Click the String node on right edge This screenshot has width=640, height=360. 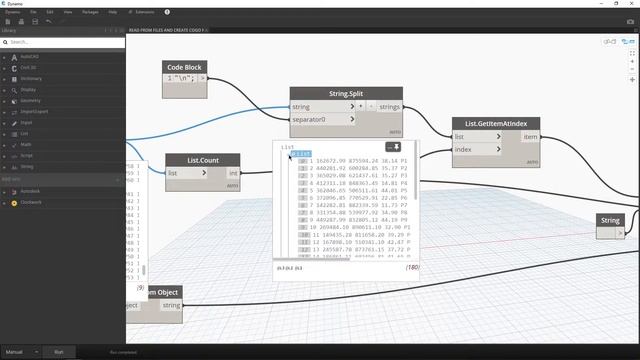coord(610,226)
